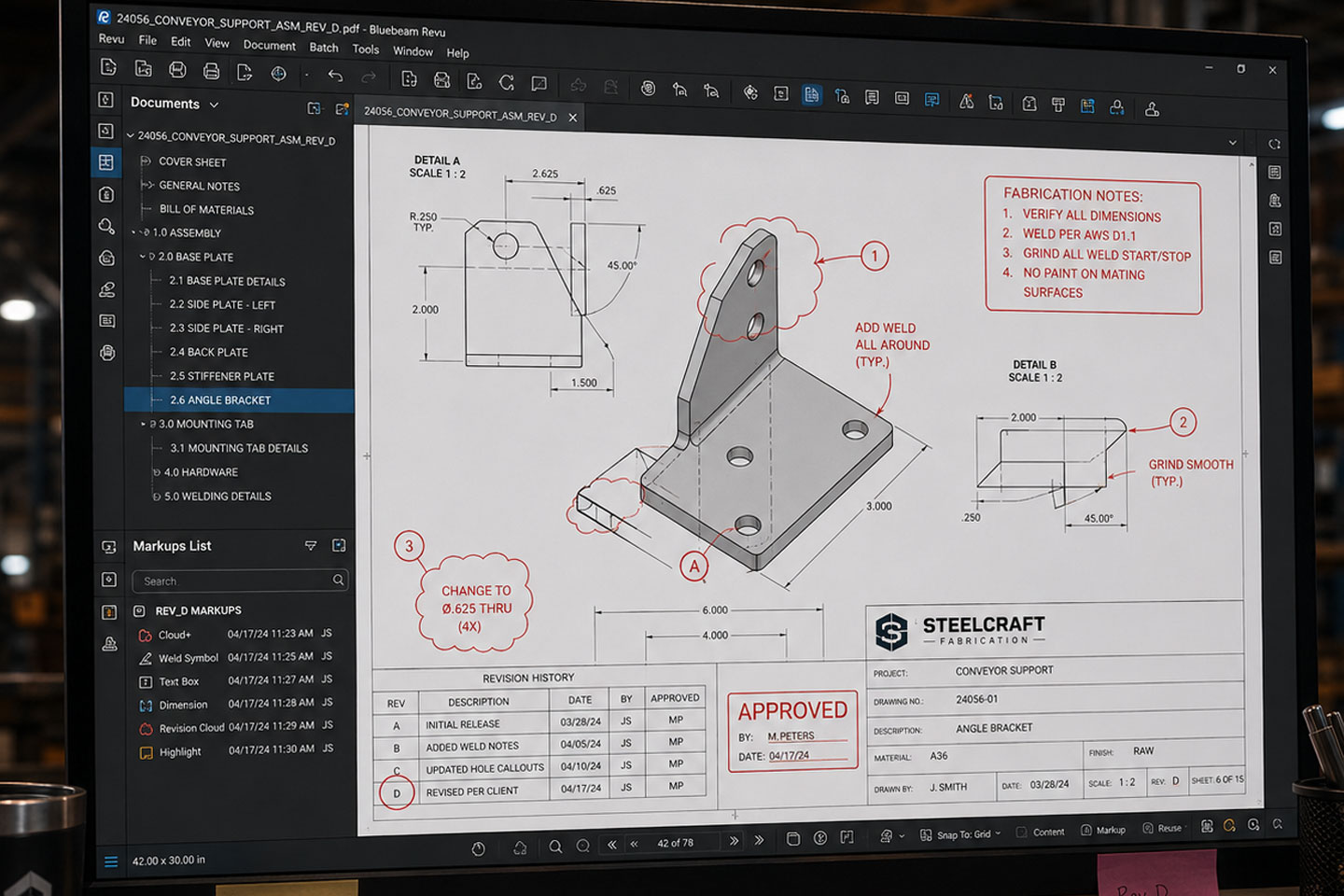Select 2.5 STIFFENER PLATE in the tree

(x=222, y=376)
